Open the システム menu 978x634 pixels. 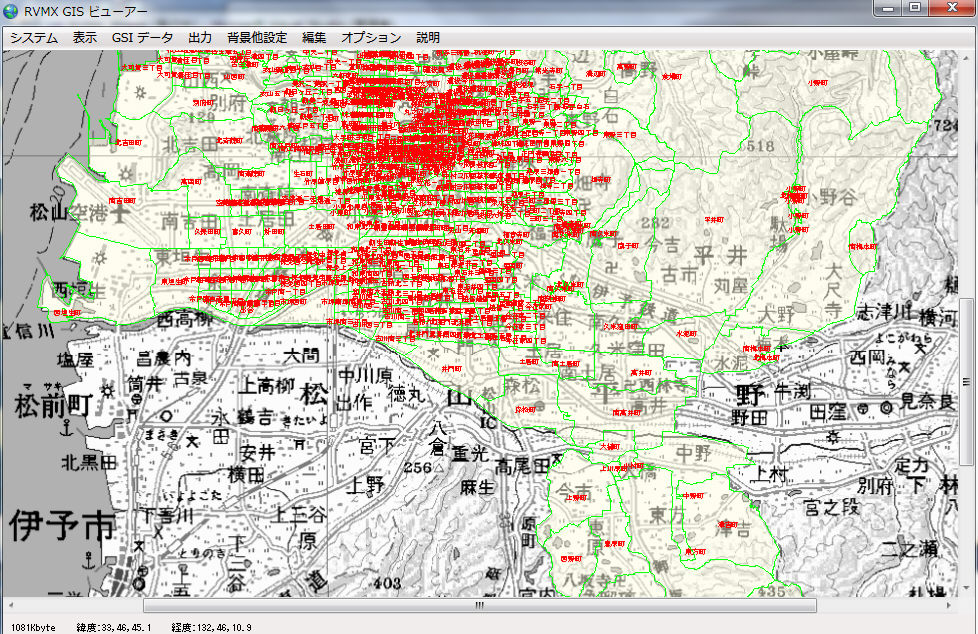[34, 37]
